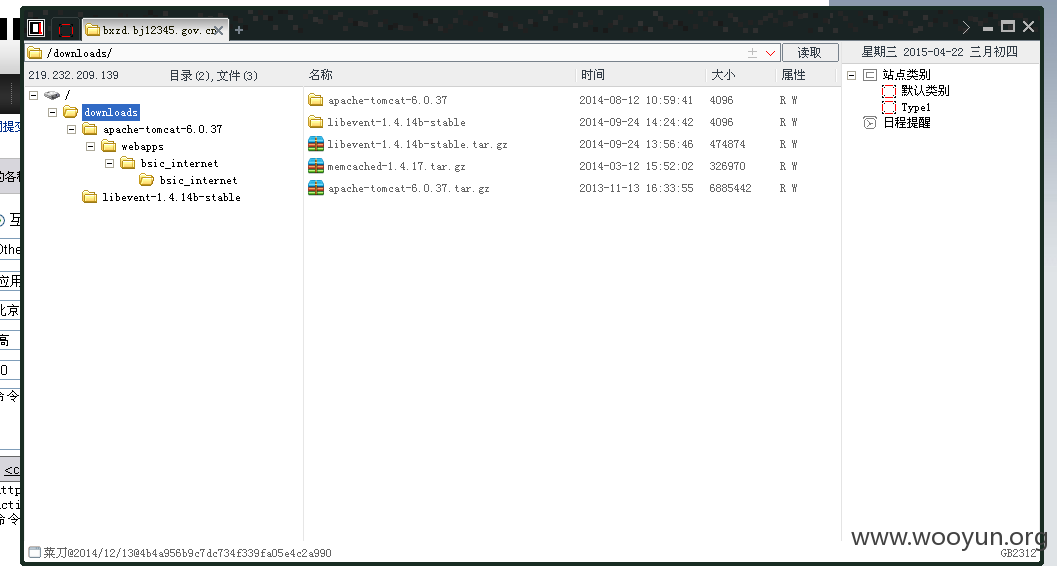The image size is (1057, 566).
Task: Select libevent-1.4.14b-stable in tree
Action: click(x=171, y=197)
